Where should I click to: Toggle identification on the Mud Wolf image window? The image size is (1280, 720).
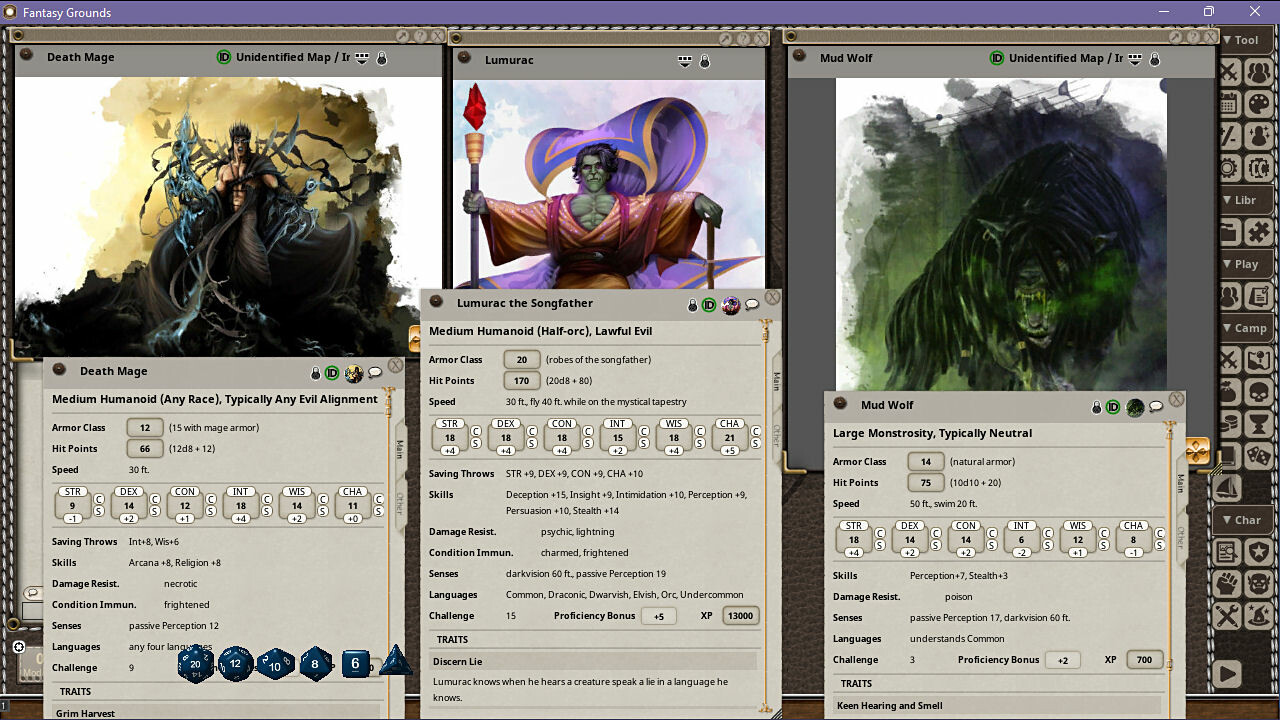pos(996,58)
